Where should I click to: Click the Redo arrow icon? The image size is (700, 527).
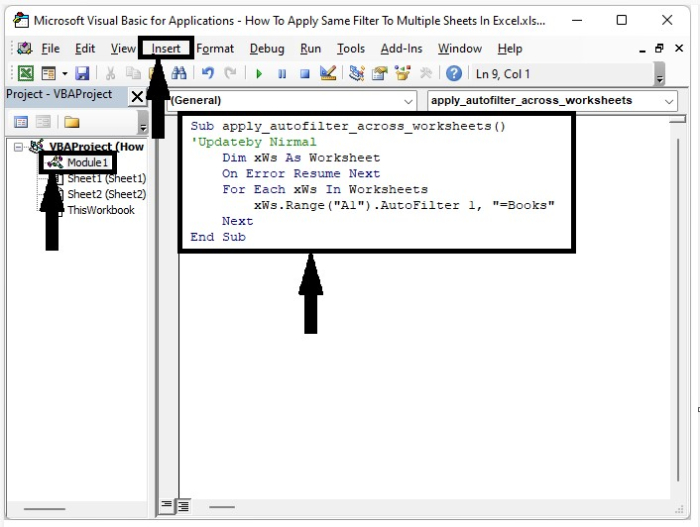(230, 73)
